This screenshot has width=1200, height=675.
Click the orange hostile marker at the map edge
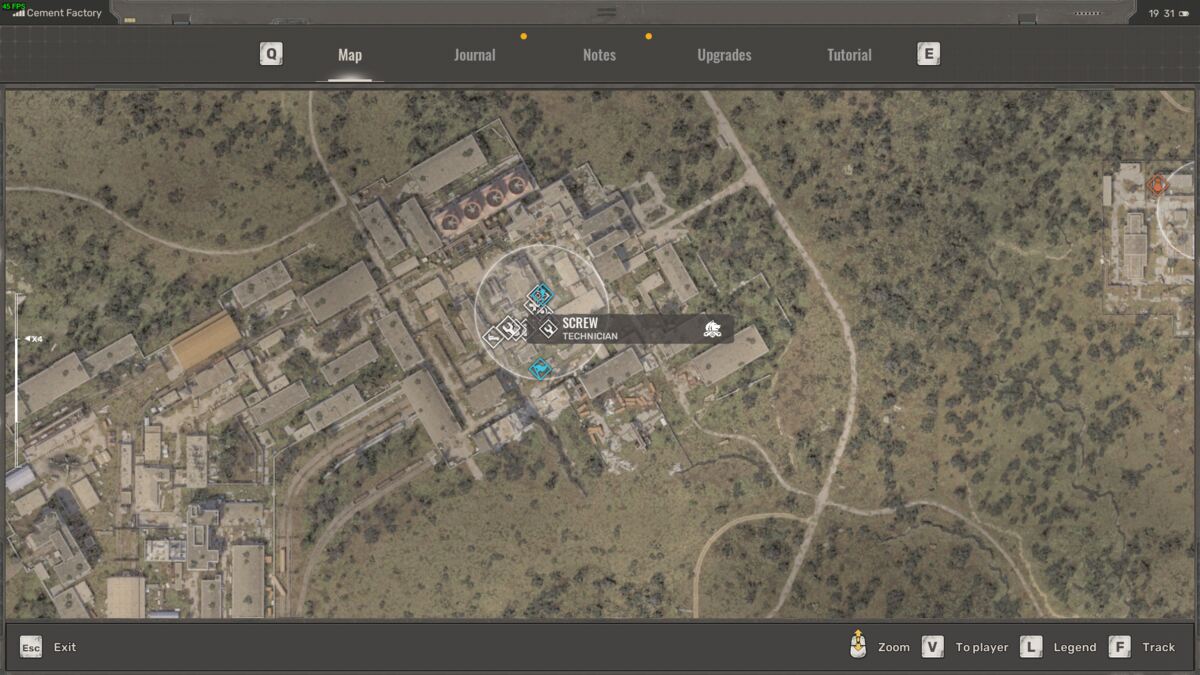pos(1158,185)
